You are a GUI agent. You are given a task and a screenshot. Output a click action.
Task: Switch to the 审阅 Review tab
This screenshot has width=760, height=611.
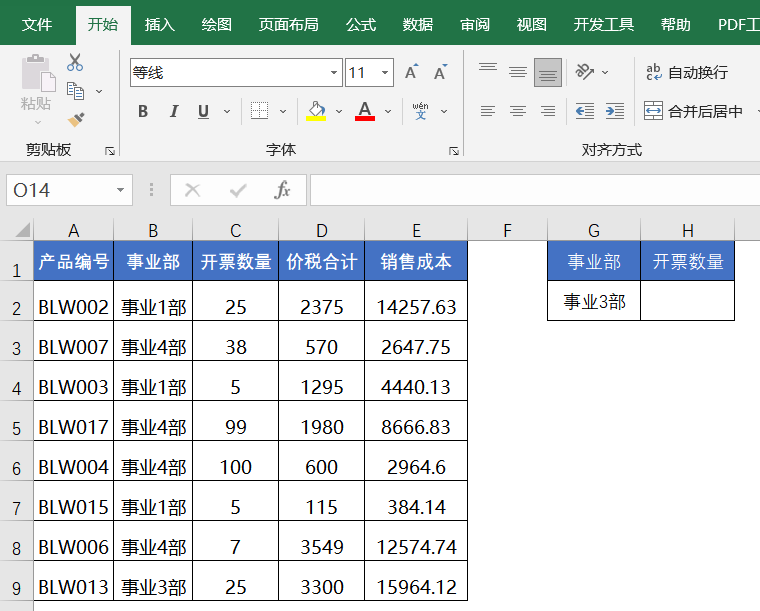[475, 24]
